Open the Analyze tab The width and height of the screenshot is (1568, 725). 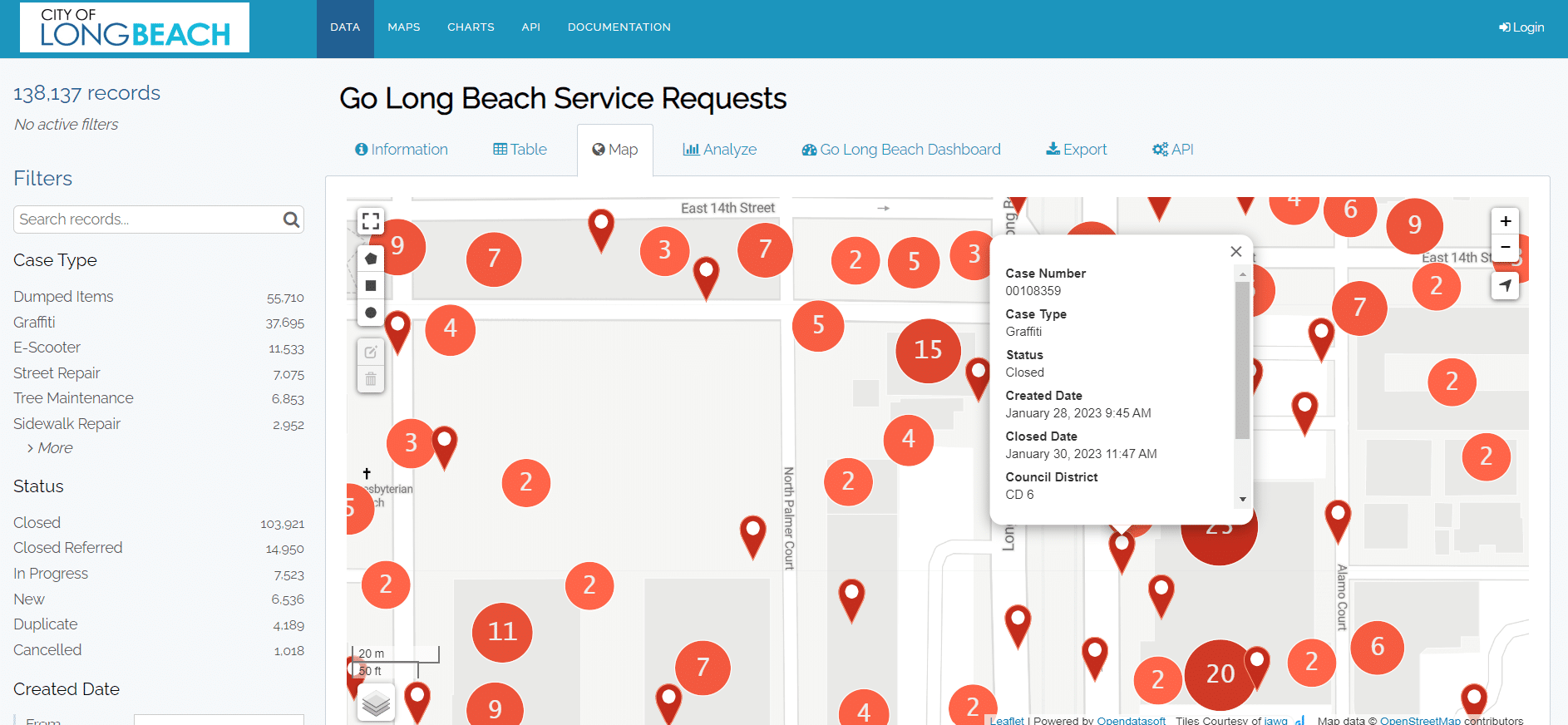pos(719,150)
